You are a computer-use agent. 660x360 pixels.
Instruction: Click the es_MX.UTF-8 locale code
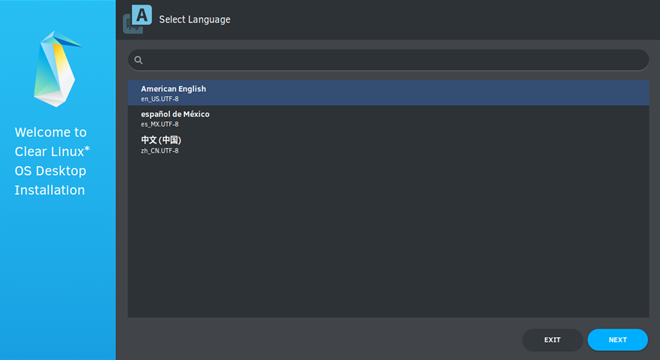tap(160, 124)
